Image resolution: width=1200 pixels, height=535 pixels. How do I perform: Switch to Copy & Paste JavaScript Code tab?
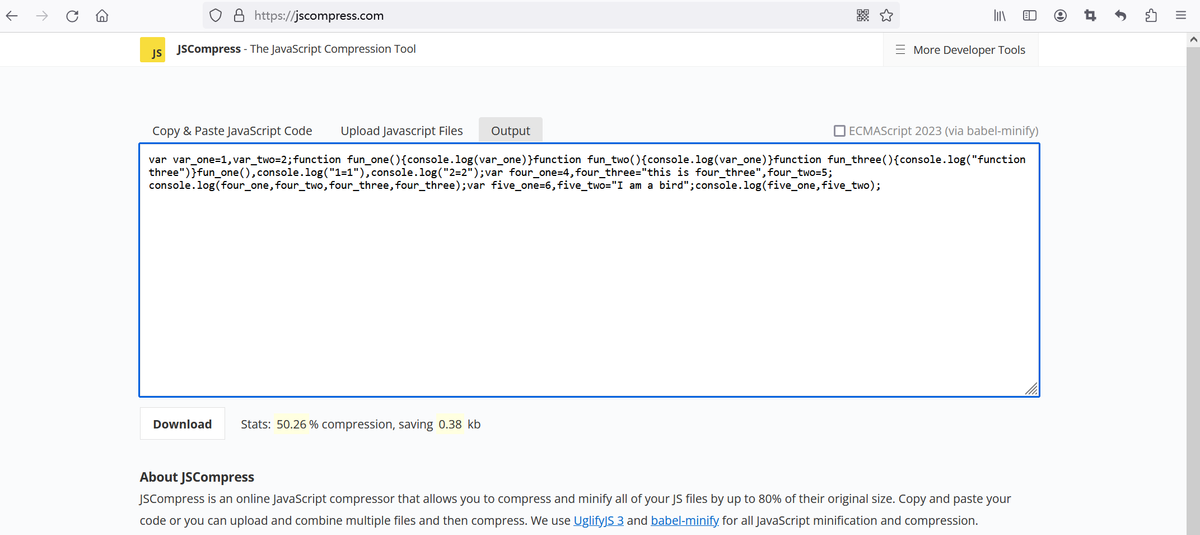(x=232, y=131)
